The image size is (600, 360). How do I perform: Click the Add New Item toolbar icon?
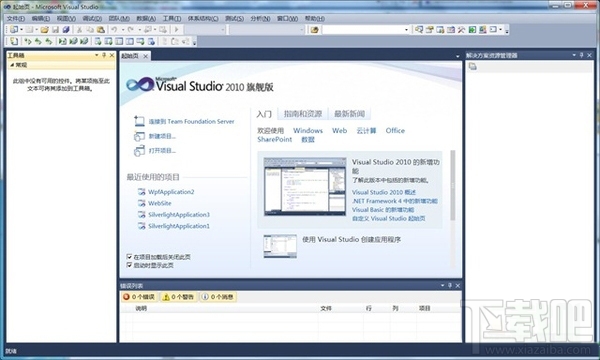pyautogui.click(x=29, y=29)
